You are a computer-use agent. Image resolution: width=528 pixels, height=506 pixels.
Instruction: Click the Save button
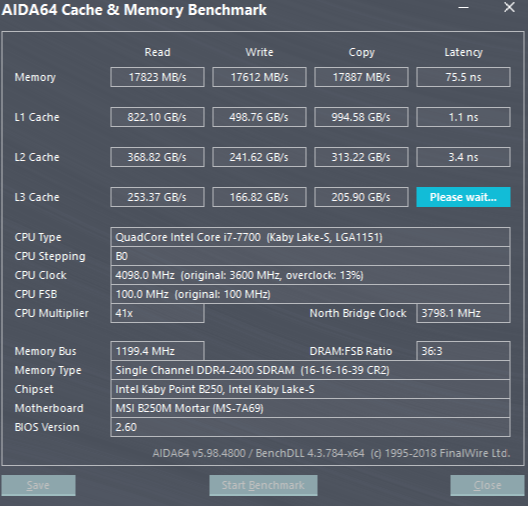[38, 485]
